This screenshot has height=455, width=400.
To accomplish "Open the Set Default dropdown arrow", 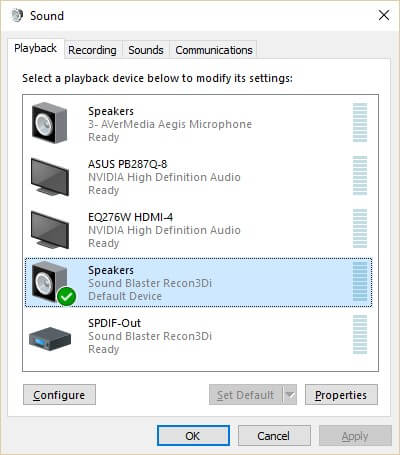I will [290, 395].
